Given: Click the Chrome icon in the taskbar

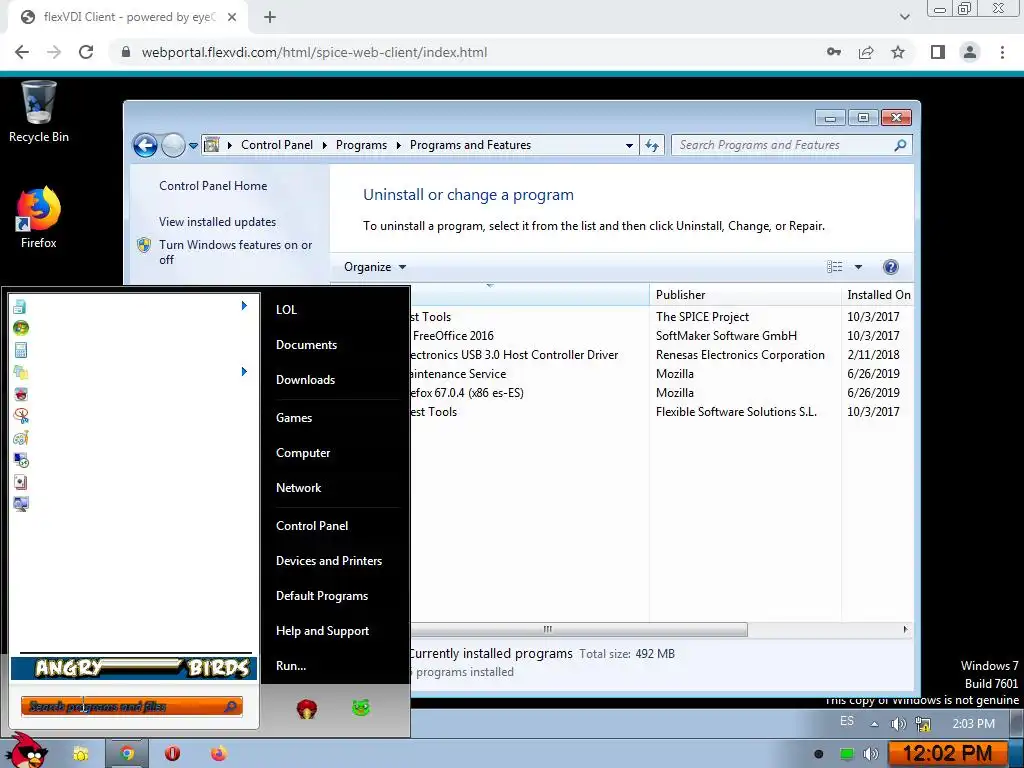Looking at the screenshot, I should 127,754.
